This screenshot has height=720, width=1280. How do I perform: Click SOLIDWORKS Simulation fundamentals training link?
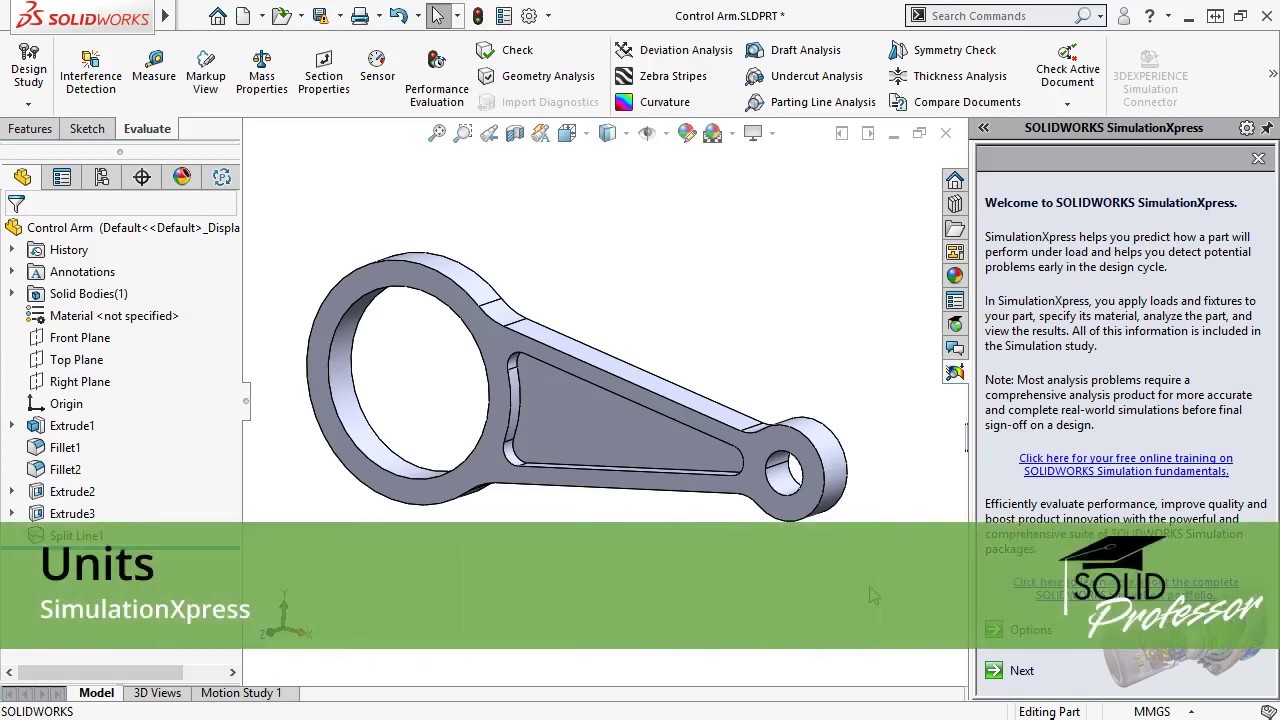tap(1125, 465)
